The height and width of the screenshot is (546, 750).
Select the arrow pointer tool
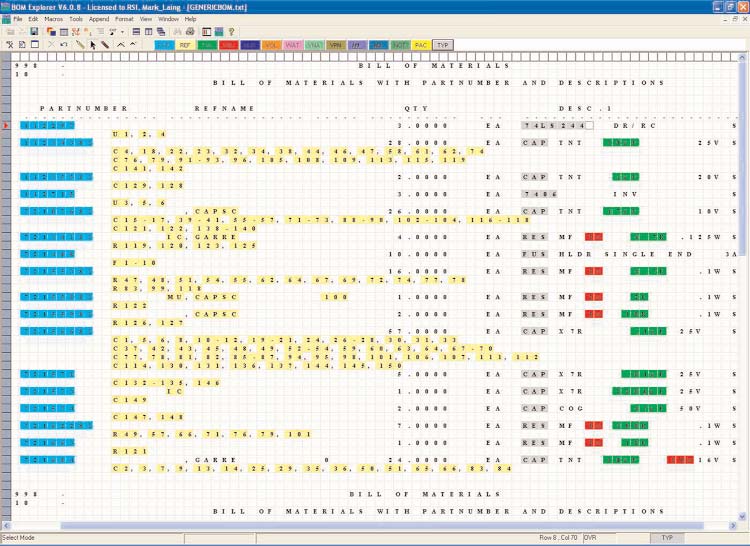tap(93, 45)
